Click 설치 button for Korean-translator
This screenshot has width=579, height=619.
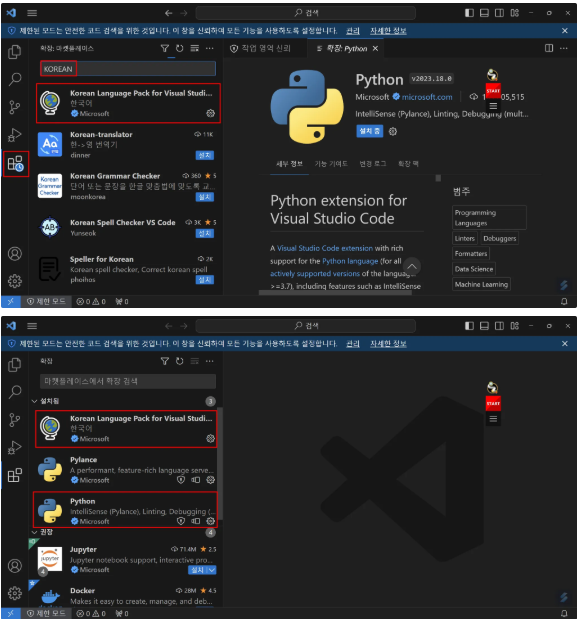(x=204, y=155)
